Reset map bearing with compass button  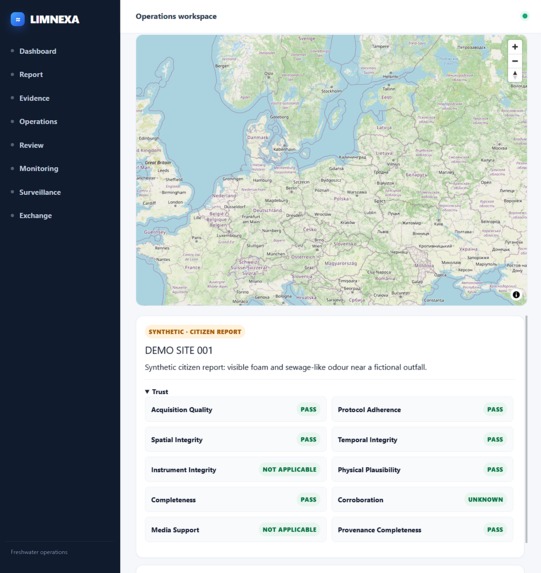pos(515,75)
